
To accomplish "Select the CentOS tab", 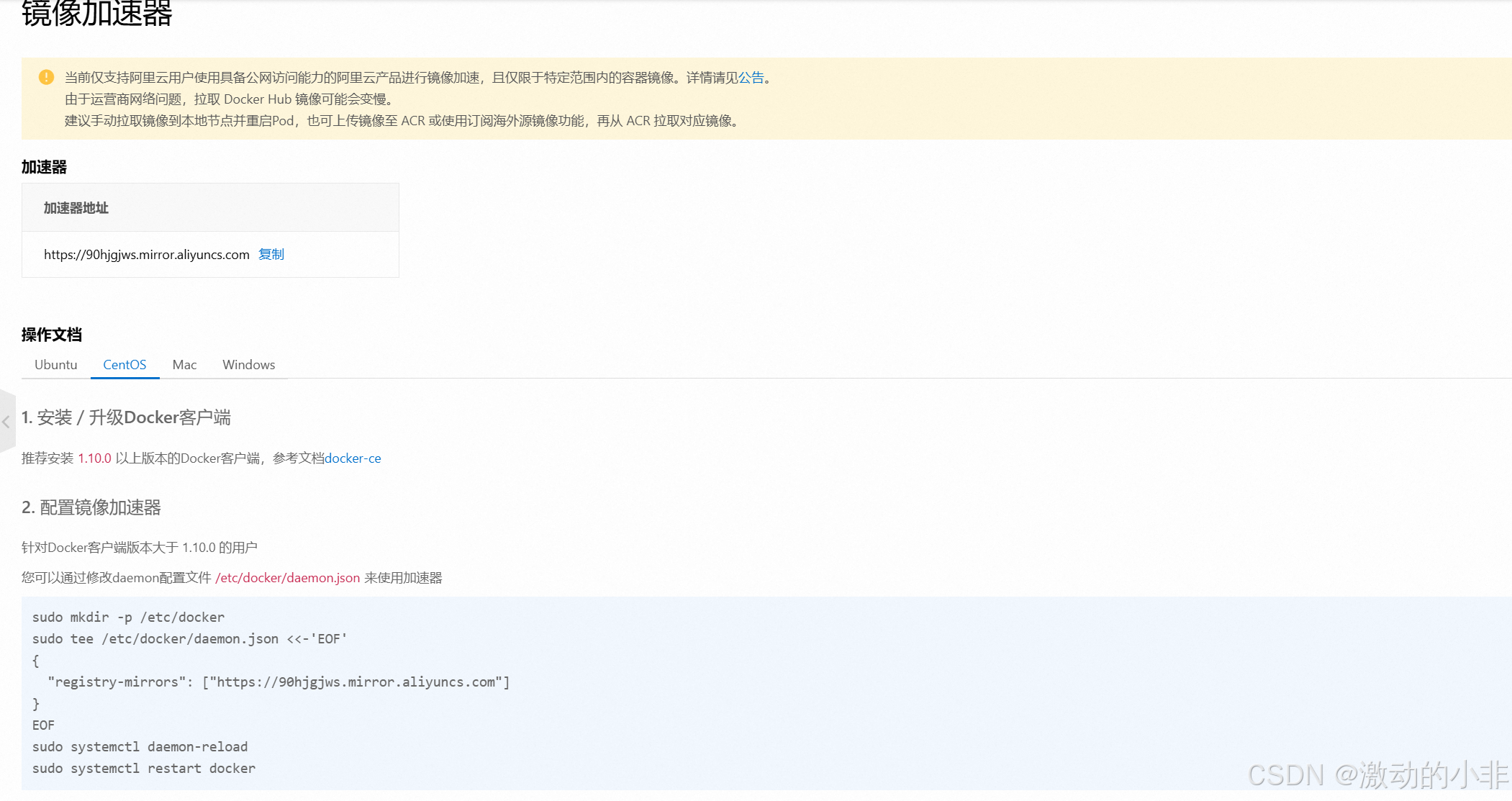I will [125, 365].
